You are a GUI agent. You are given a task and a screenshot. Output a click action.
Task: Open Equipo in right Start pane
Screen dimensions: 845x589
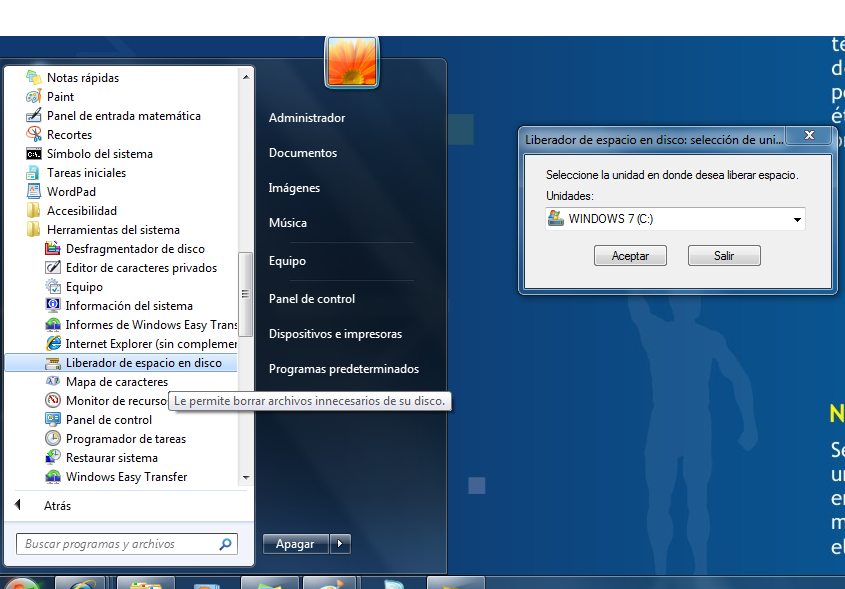click(x=287, y=261)
